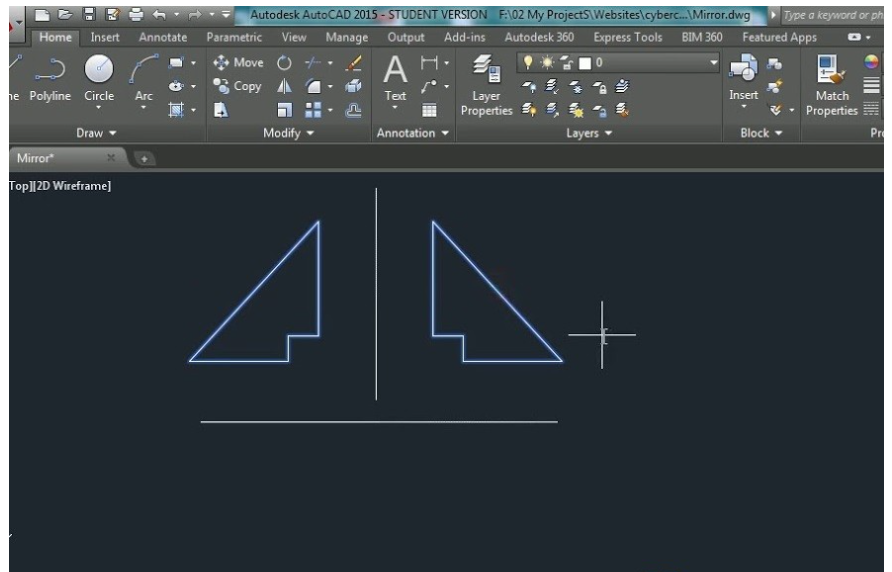
Task: Expand the Draw panel
Action: coord(97,133)
